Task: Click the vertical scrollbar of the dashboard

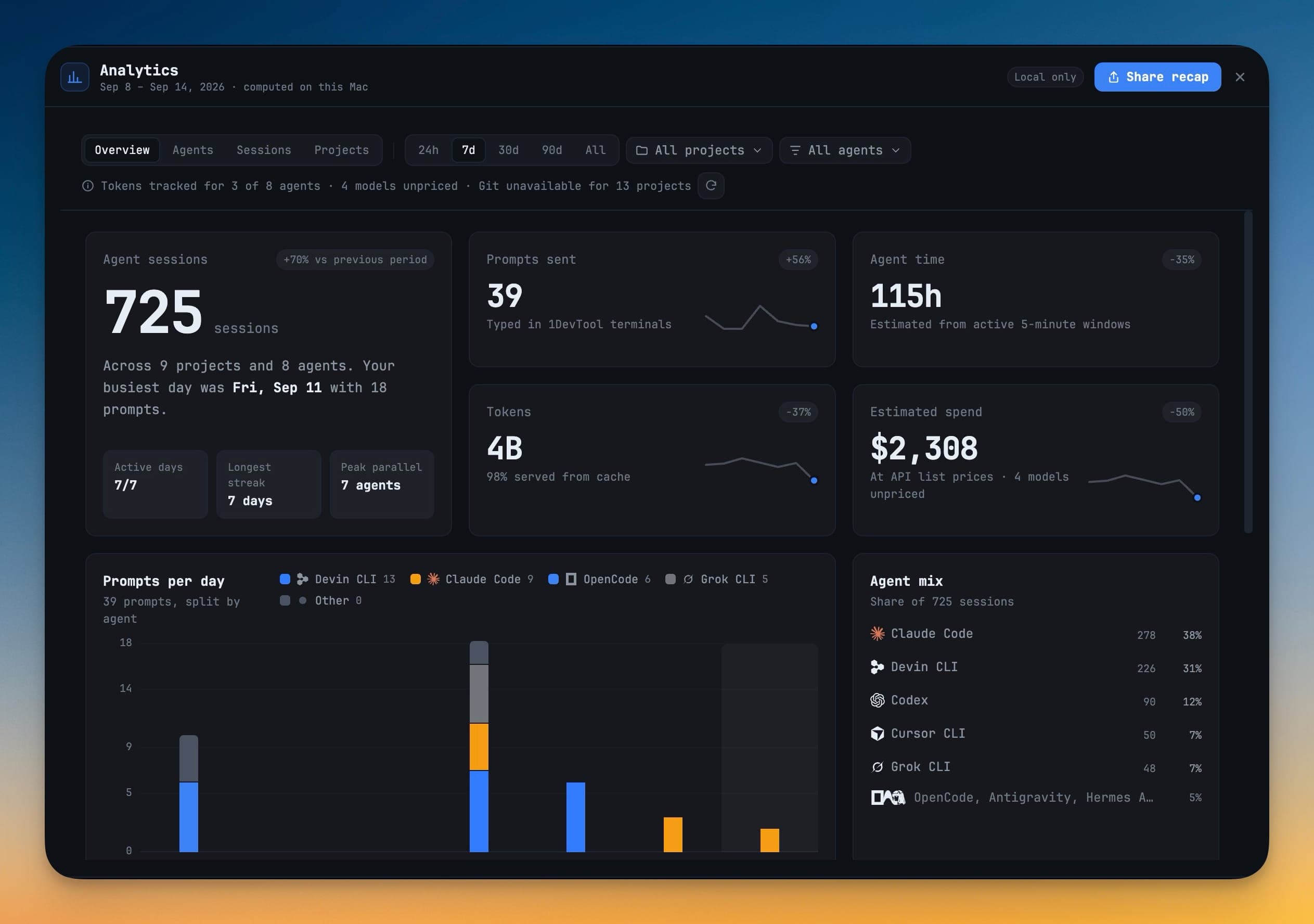Action: (x=1248, y=372)
